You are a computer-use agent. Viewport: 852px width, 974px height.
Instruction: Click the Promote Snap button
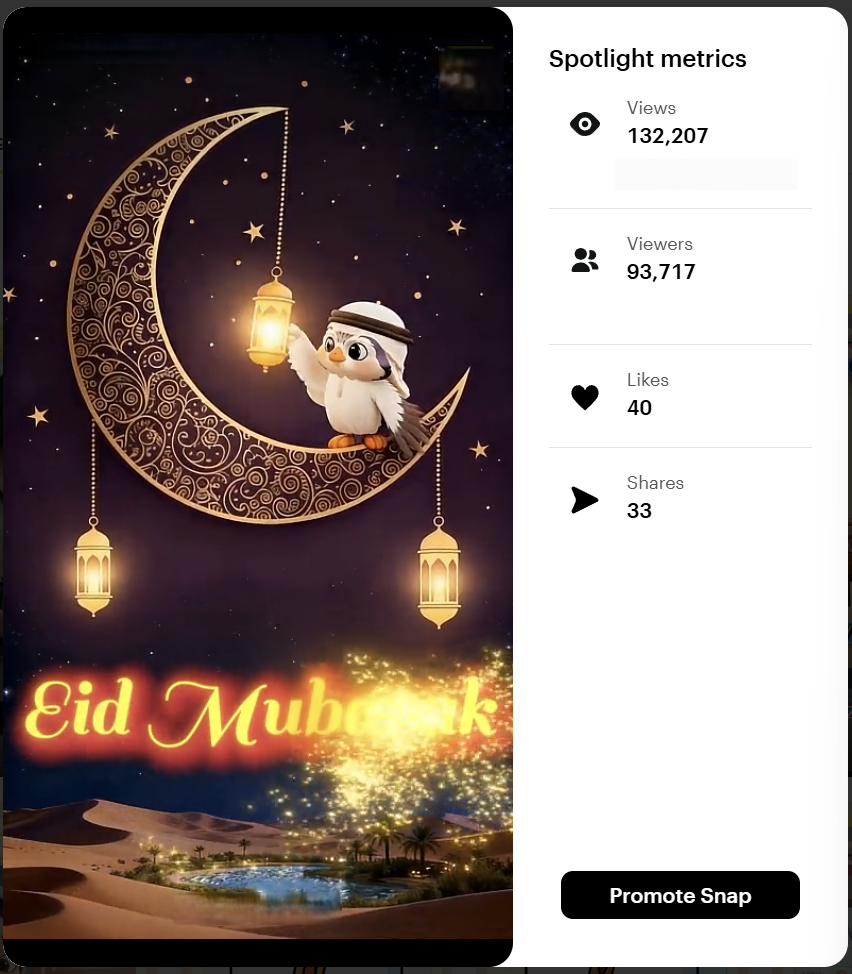tap(680, 895)
